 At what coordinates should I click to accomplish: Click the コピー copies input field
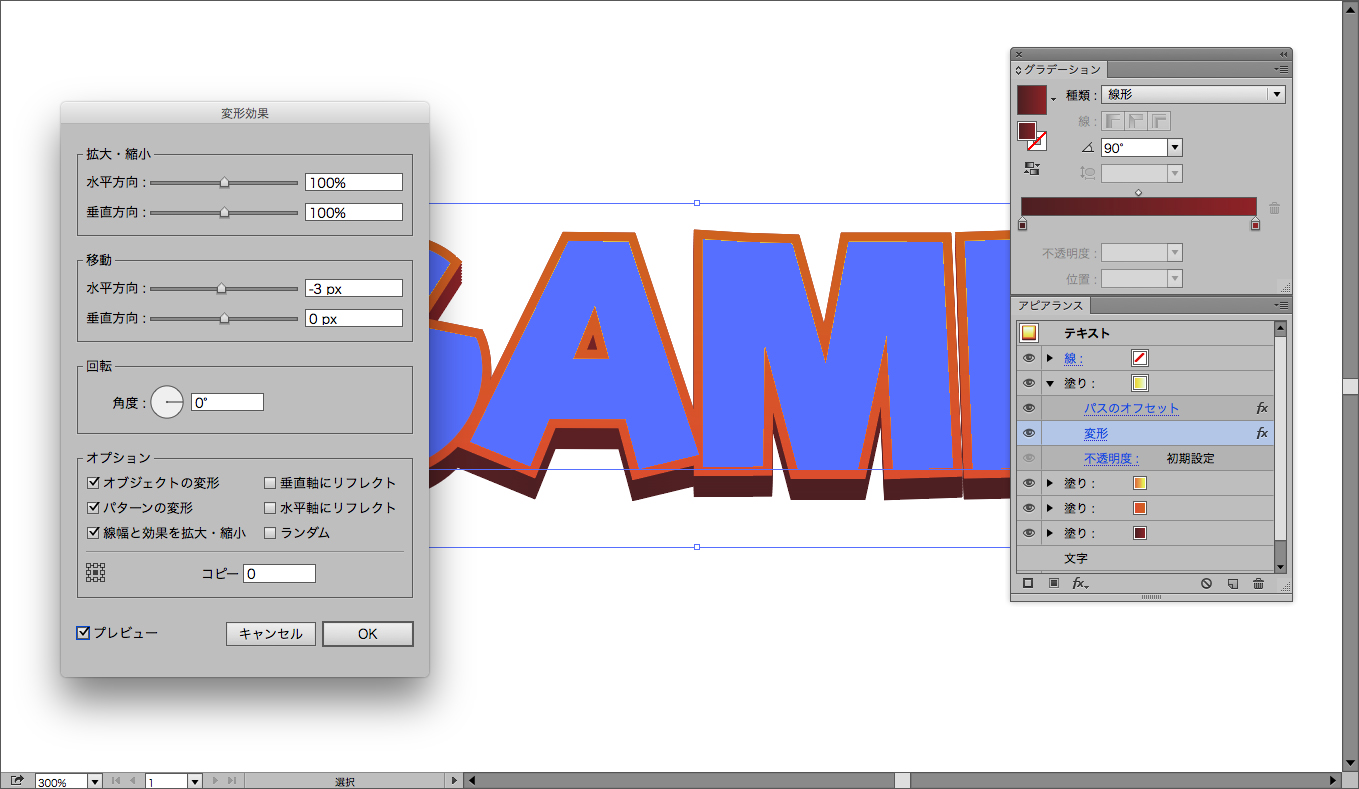click(279, 574)
